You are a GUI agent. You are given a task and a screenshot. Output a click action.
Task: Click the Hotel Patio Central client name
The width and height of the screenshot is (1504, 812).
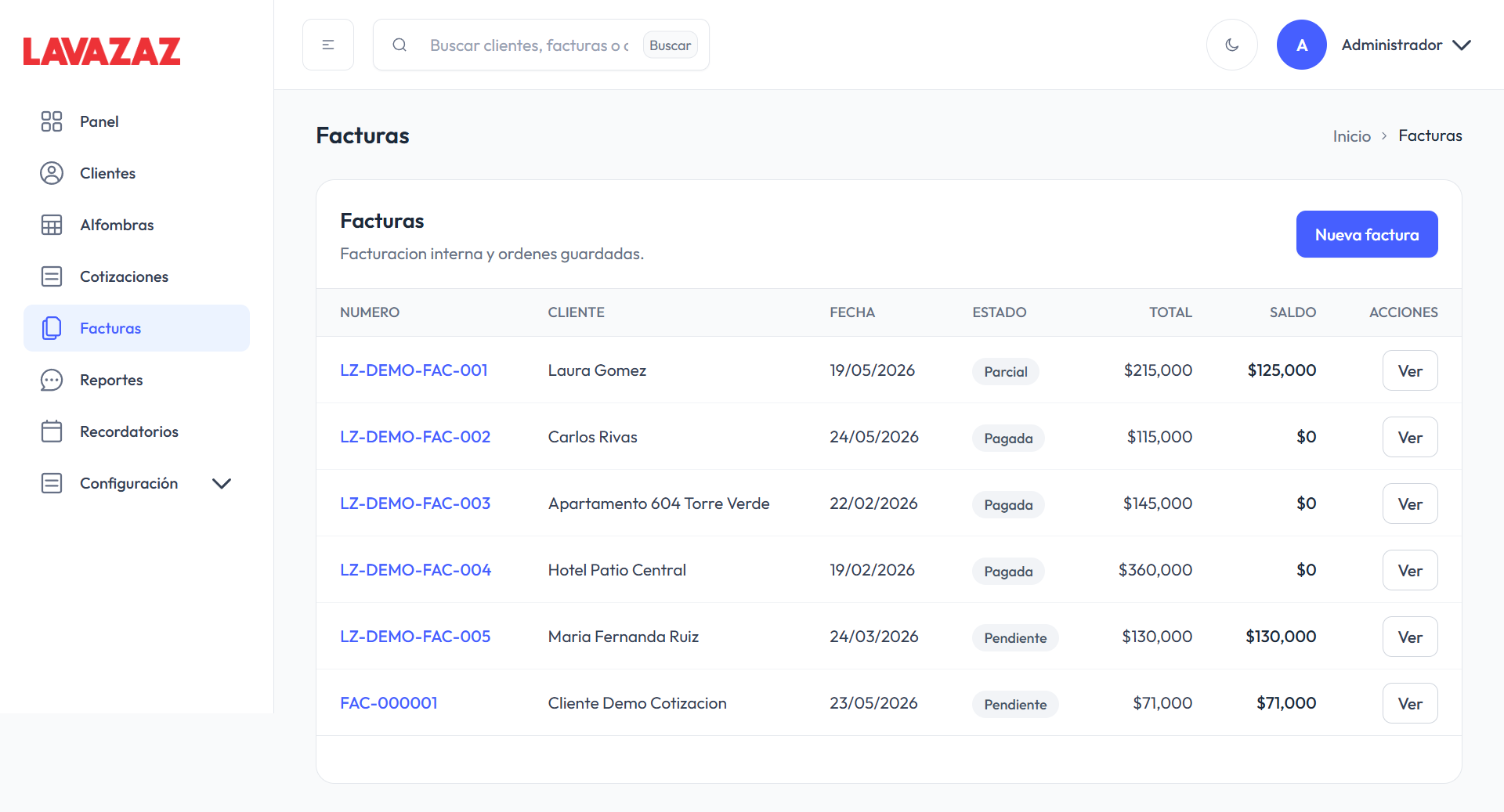(617, 570)
